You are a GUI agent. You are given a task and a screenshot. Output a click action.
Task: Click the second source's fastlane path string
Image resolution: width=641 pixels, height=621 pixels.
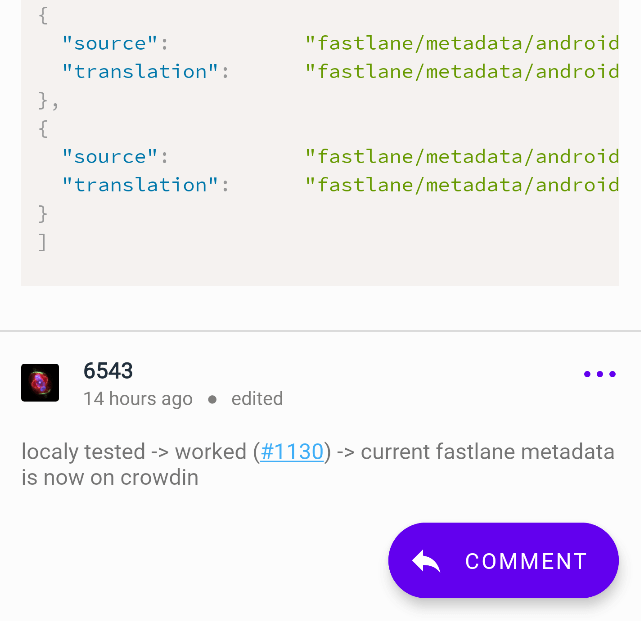(462, 157)
